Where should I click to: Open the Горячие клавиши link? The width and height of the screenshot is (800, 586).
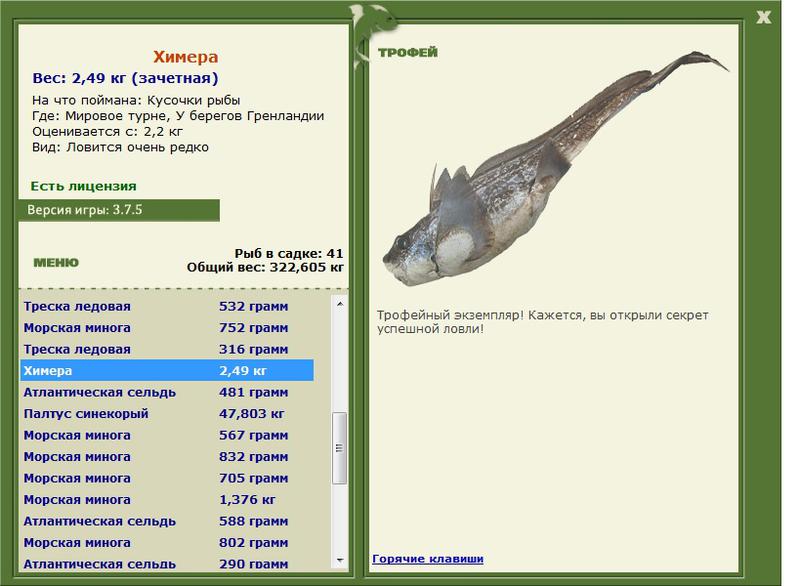[x=428, y=558]
